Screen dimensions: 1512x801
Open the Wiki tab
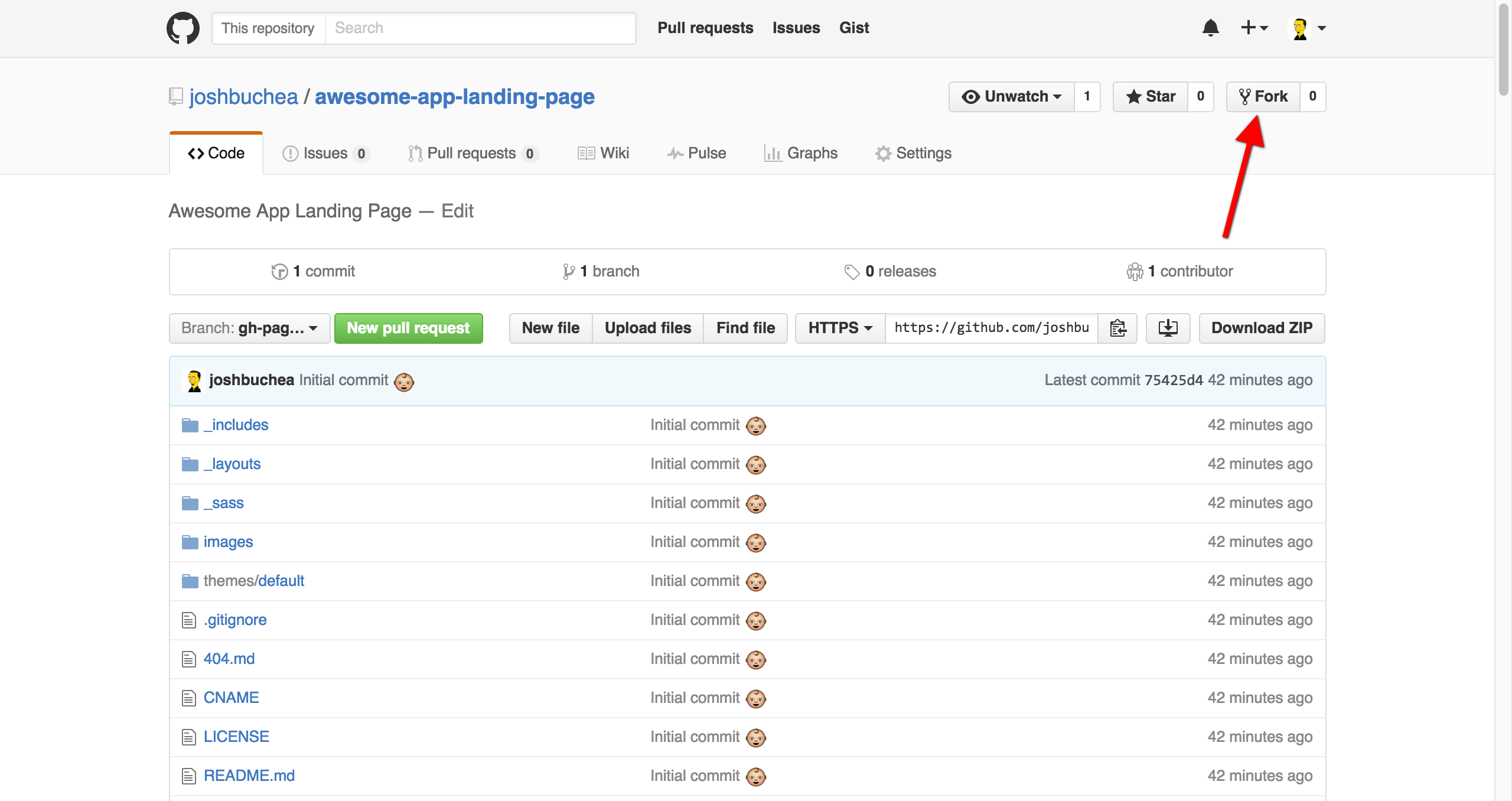604,153
